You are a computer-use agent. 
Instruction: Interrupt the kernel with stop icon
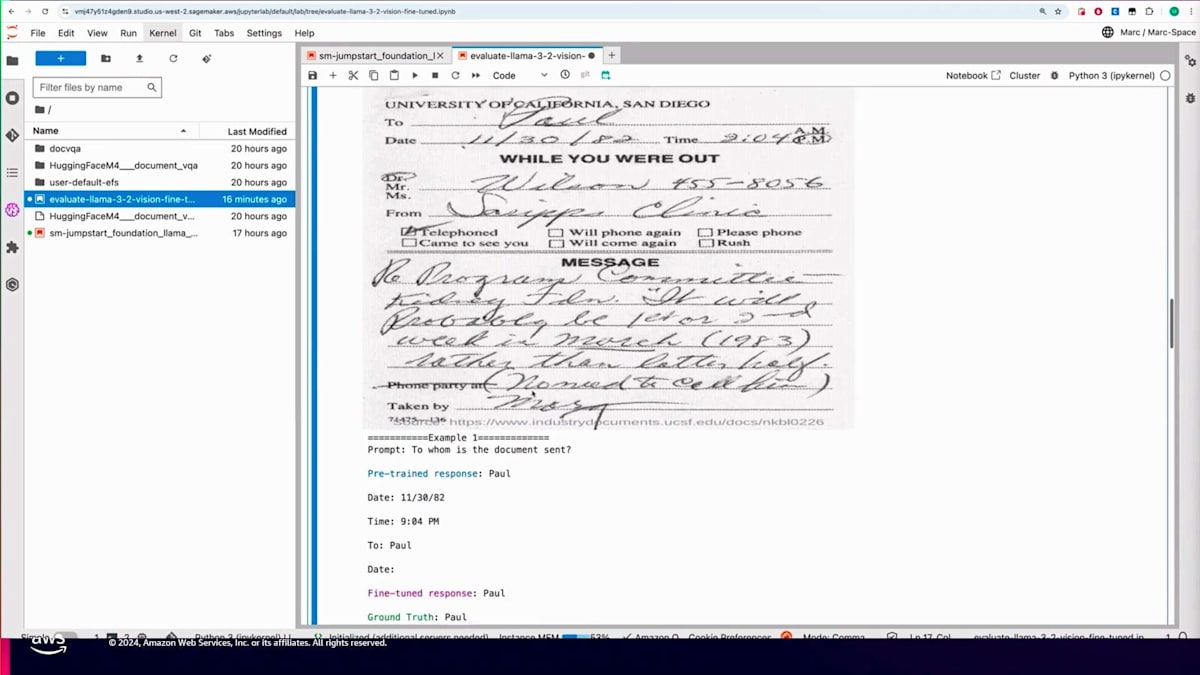pyautogui.click(x=435, y=75)
